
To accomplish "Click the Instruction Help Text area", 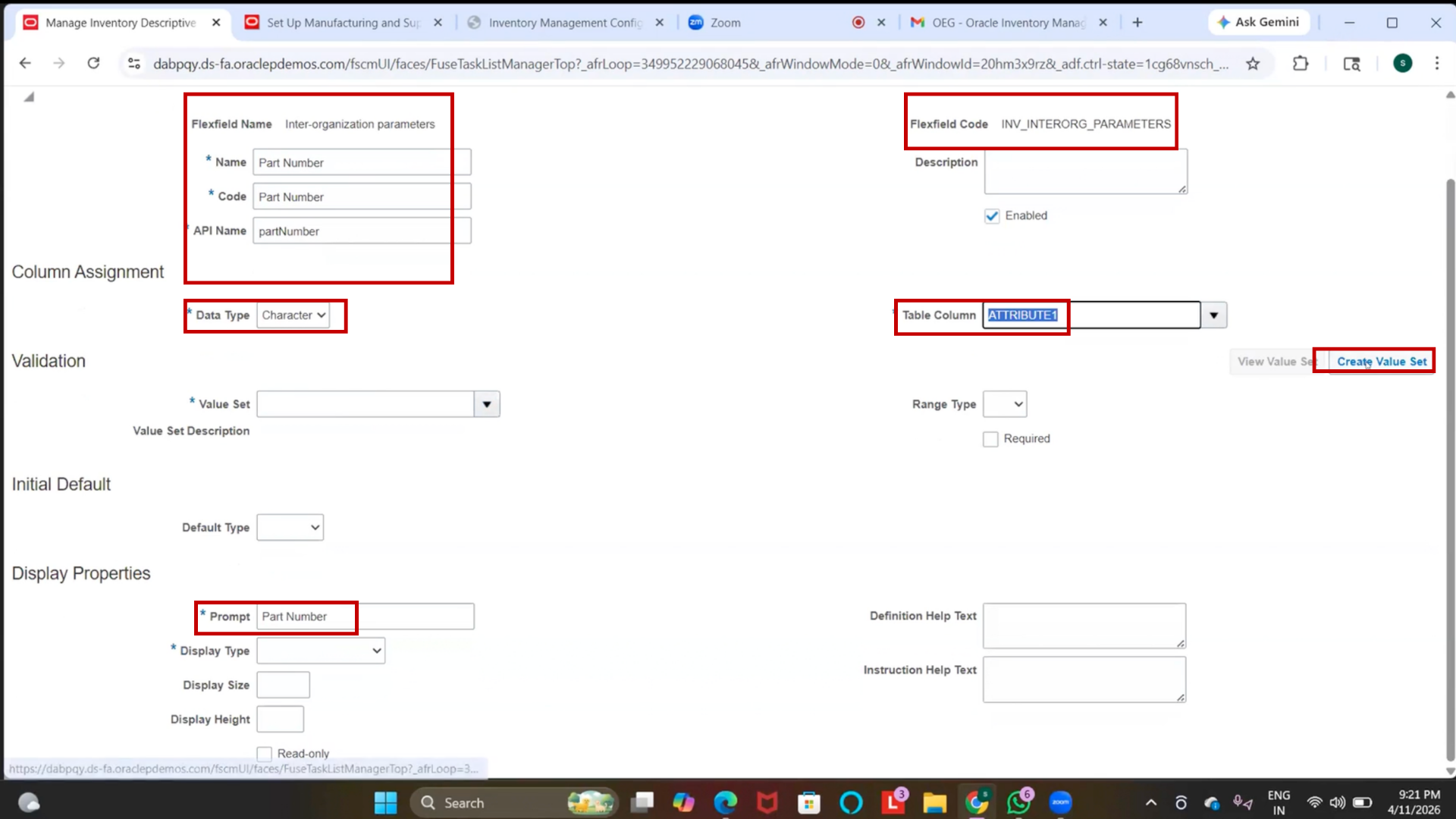I will click(1084, 679).
